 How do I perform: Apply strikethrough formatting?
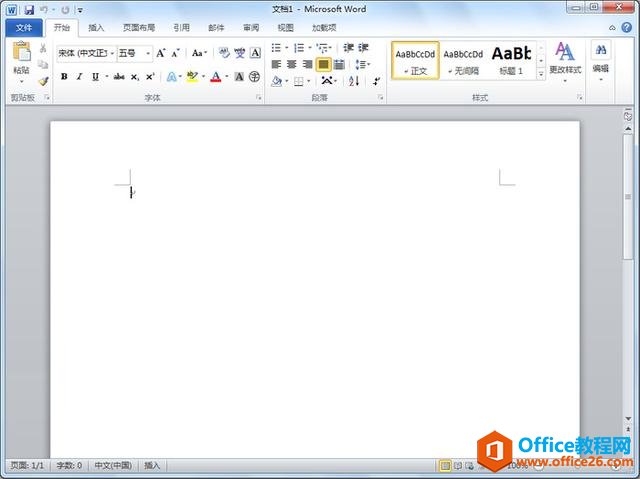pos(119,76)
